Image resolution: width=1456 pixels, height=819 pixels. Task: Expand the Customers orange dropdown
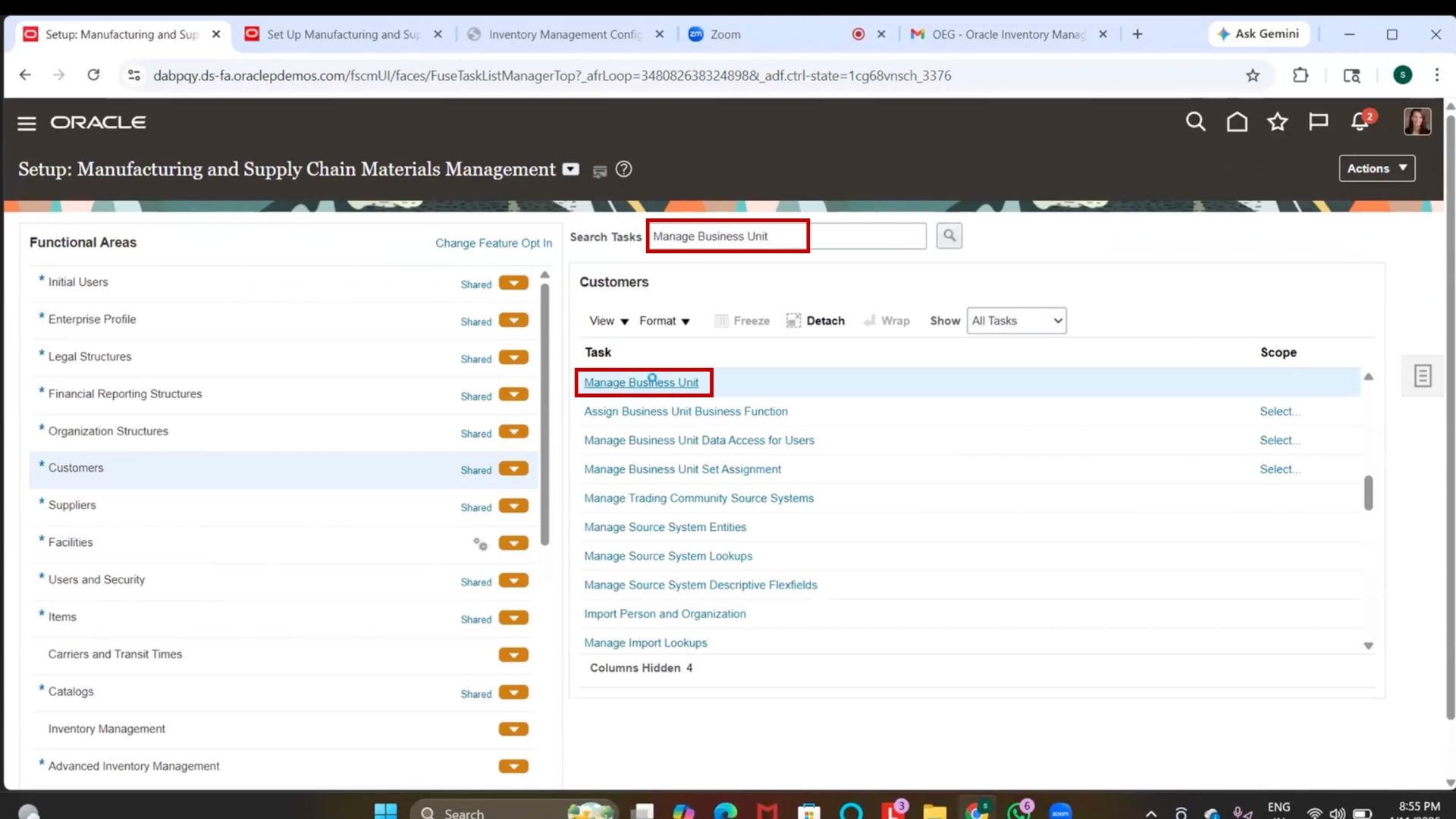click(513, 469)
